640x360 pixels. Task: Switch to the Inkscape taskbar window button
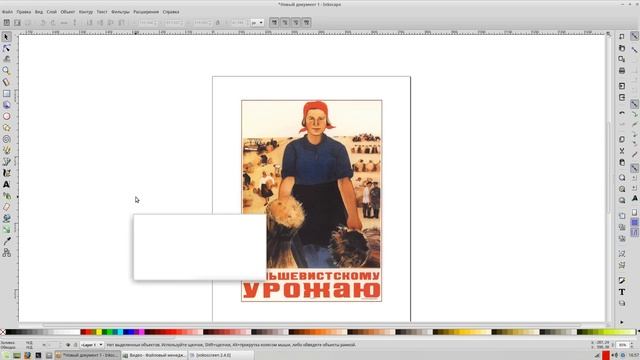click(87, 356)
